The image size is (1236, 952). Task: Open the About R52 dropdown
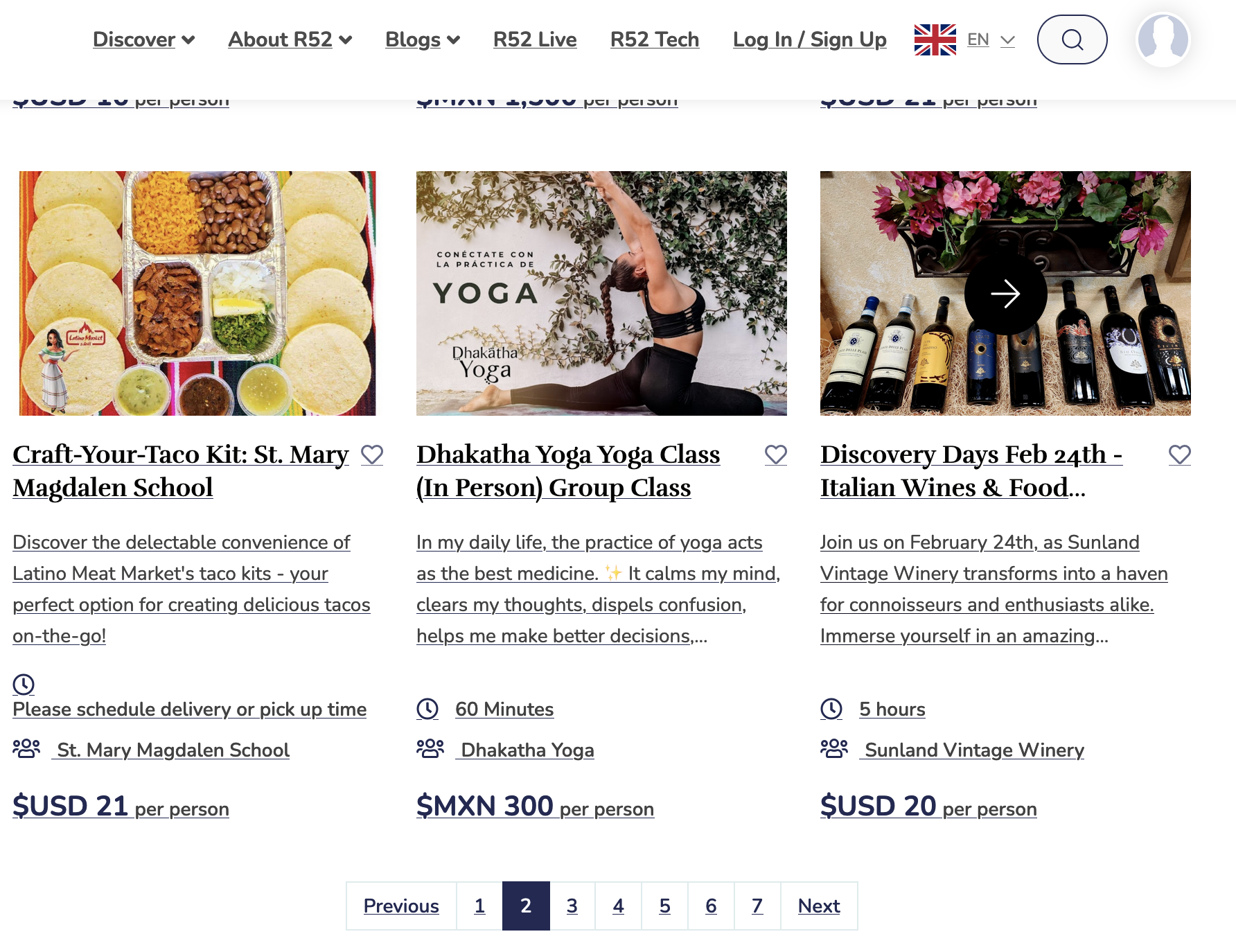[x=290, y=39]
